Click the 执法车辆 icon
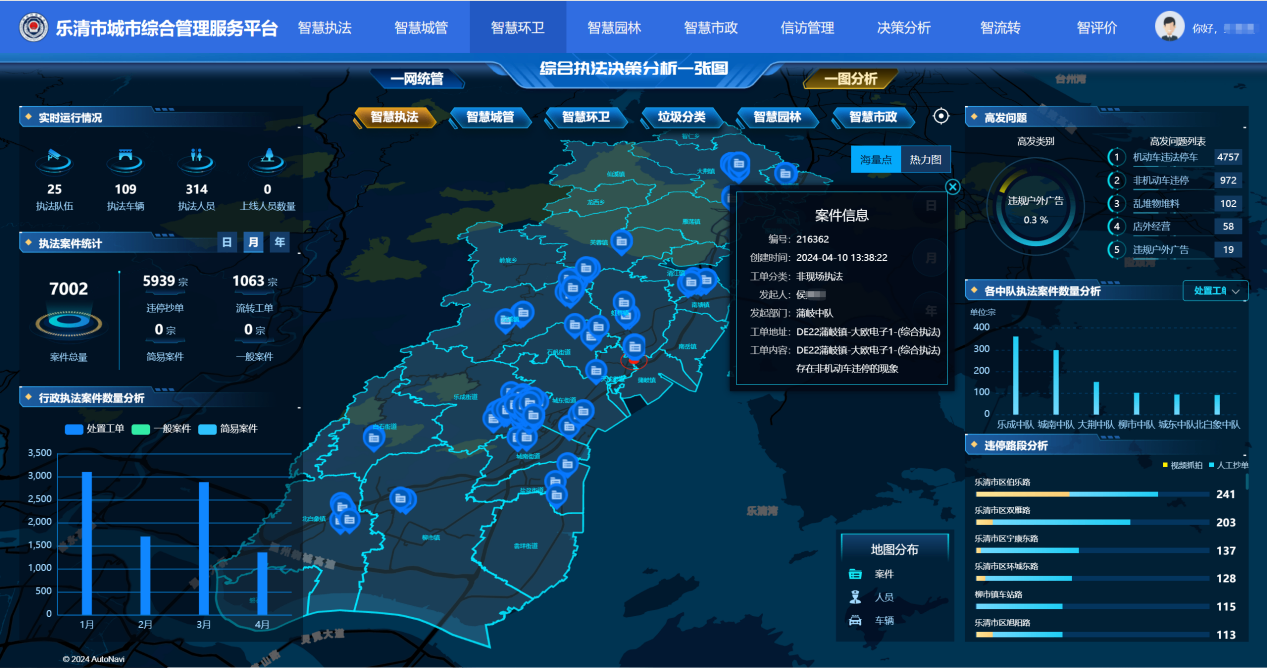This screenshot has height=668, width=1267. (125, 159)
